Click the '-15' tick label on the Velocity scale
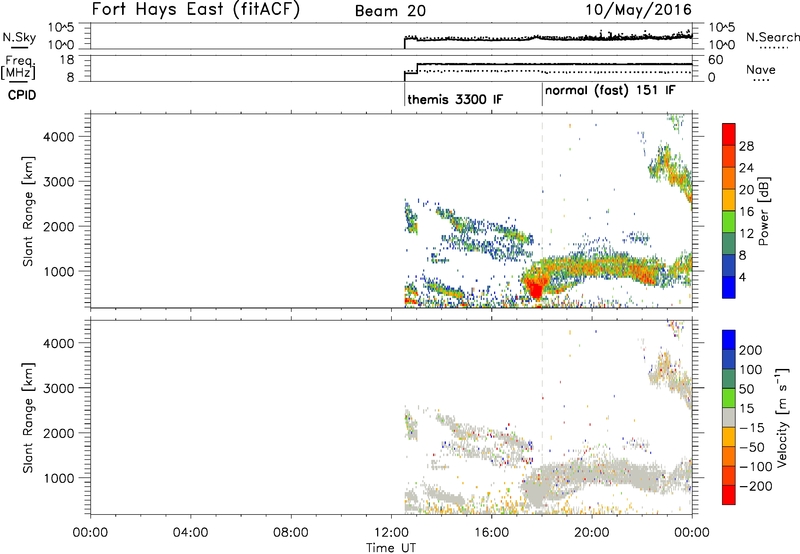 pyautogui.click(x=752, y=427)
